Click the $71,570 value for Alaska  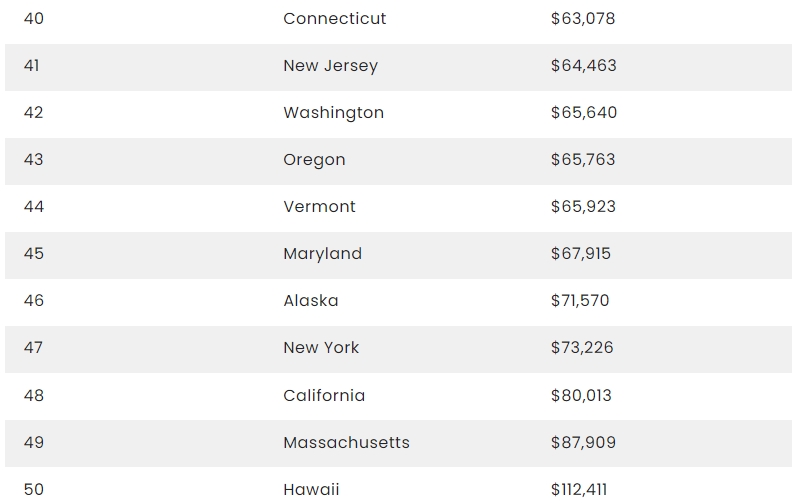click(x=580, y=300)
